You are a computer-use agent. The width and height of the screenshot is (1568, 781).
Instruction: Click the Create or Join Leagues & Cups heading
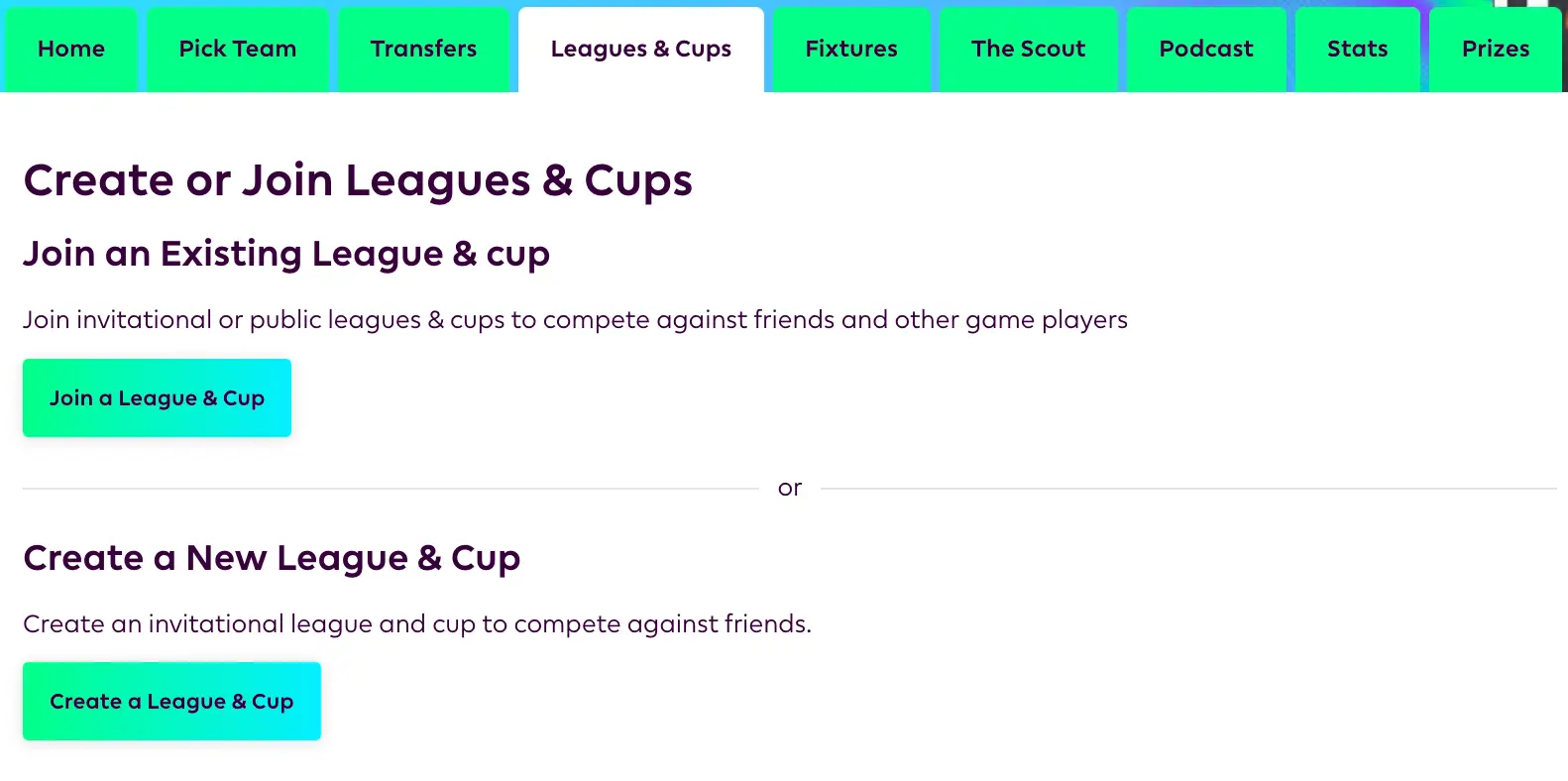point(359,180)
